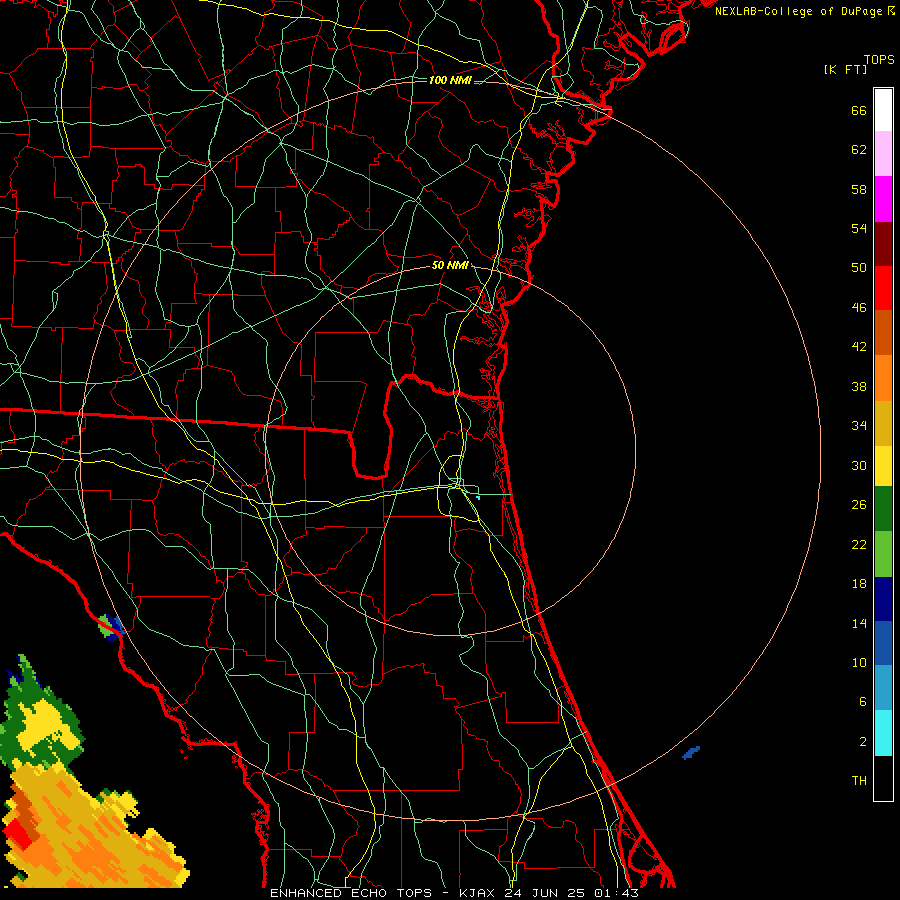Click the navy blue legend swatch
Screen dimensions: 900x900
tap(883, 599)
